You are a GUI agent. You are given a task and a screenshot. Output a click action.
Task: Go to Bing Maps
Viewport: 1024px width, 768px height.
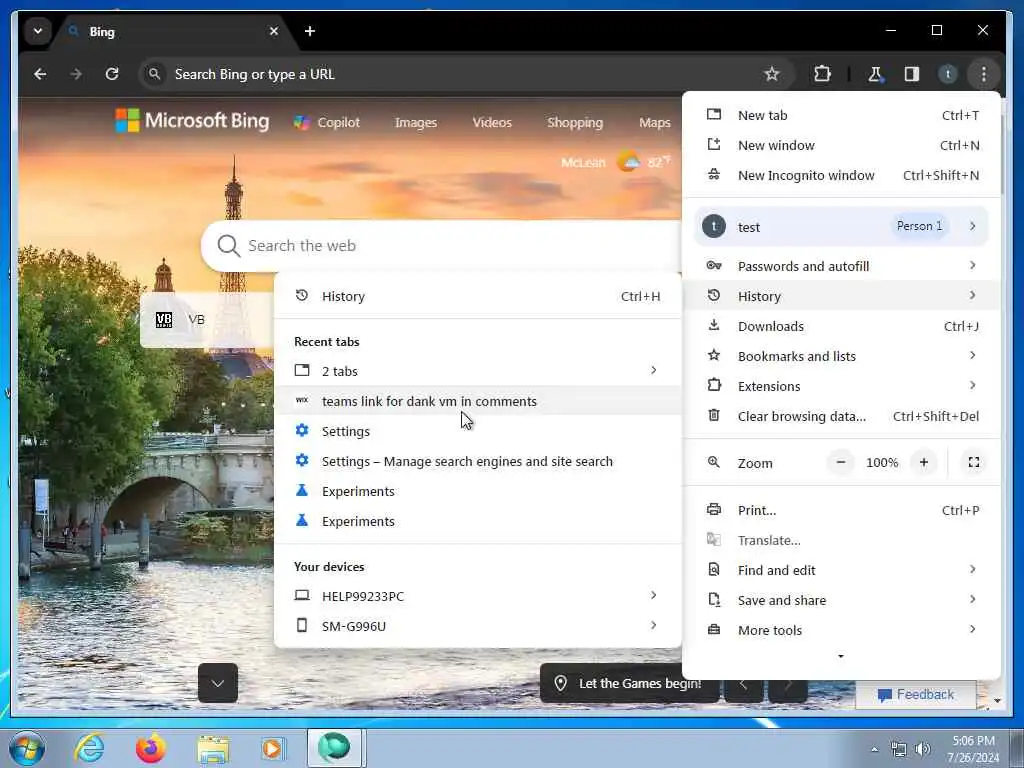click(654, 123)
